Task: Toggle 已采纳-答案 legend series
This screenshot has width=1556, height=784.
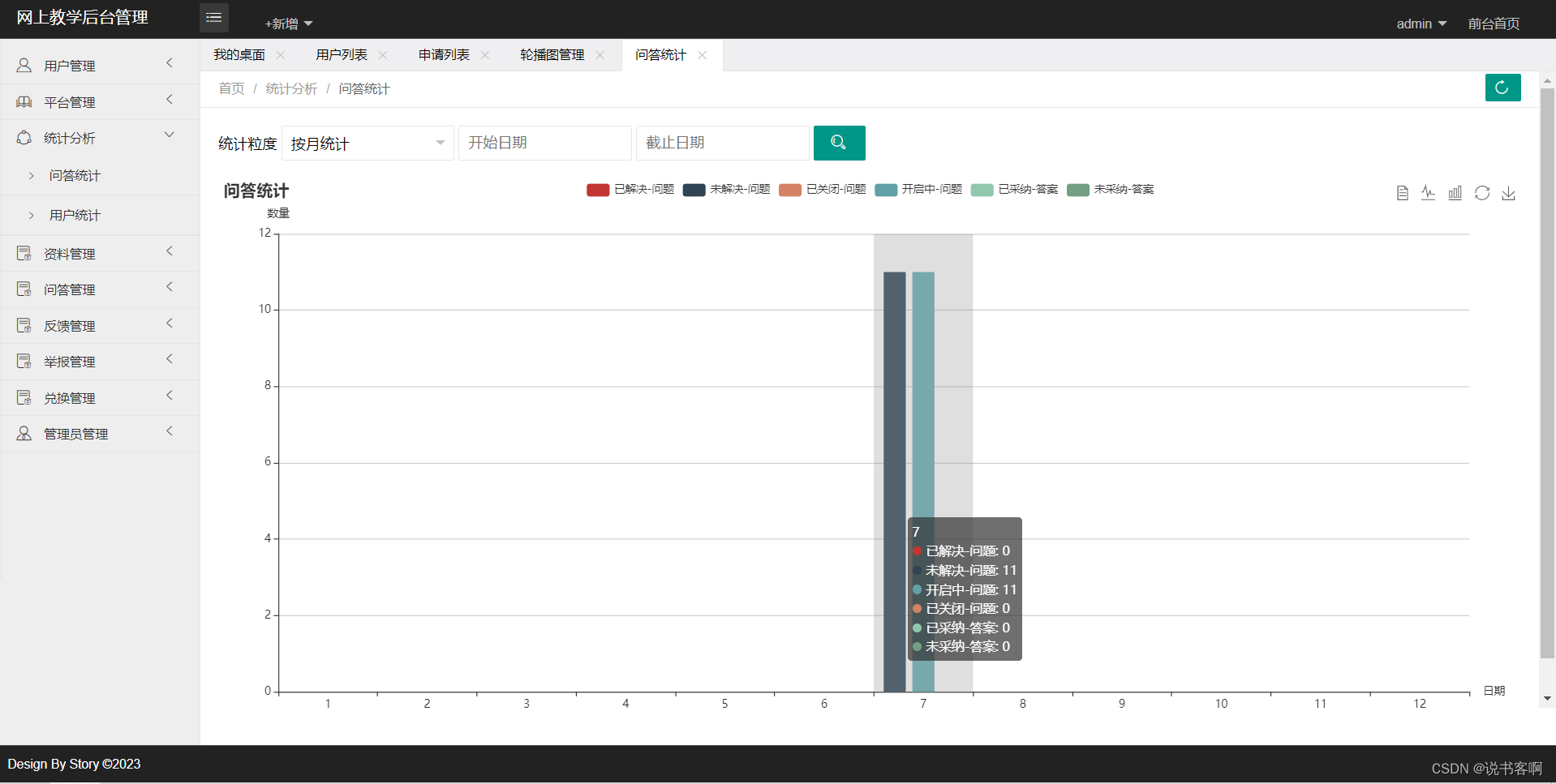Action: (x=1014, y=190)
